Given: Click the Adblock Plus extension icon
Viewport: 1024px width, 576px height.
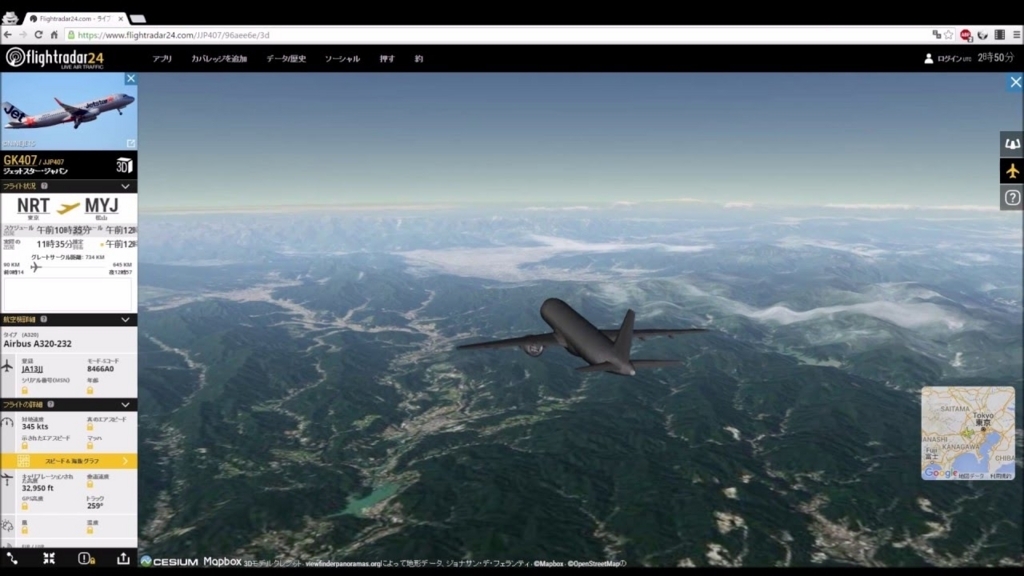Looking at the screenshot, I should [x=965, y=35].
